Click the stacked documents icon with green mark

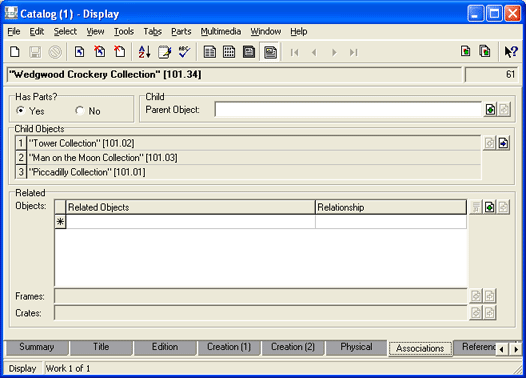click(485, 51)
